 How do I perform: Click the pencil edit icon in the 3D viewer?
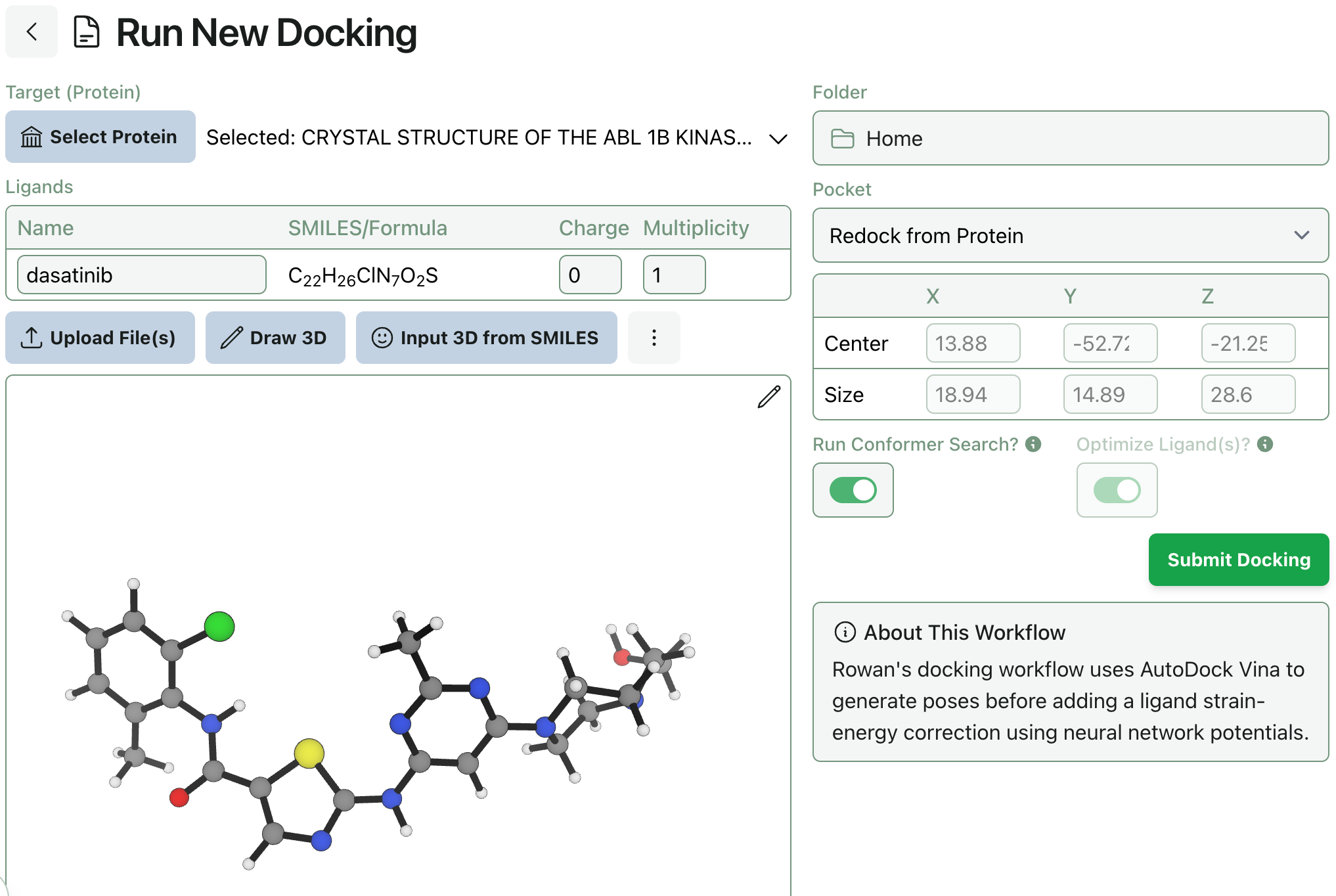(x=768, y=397)
